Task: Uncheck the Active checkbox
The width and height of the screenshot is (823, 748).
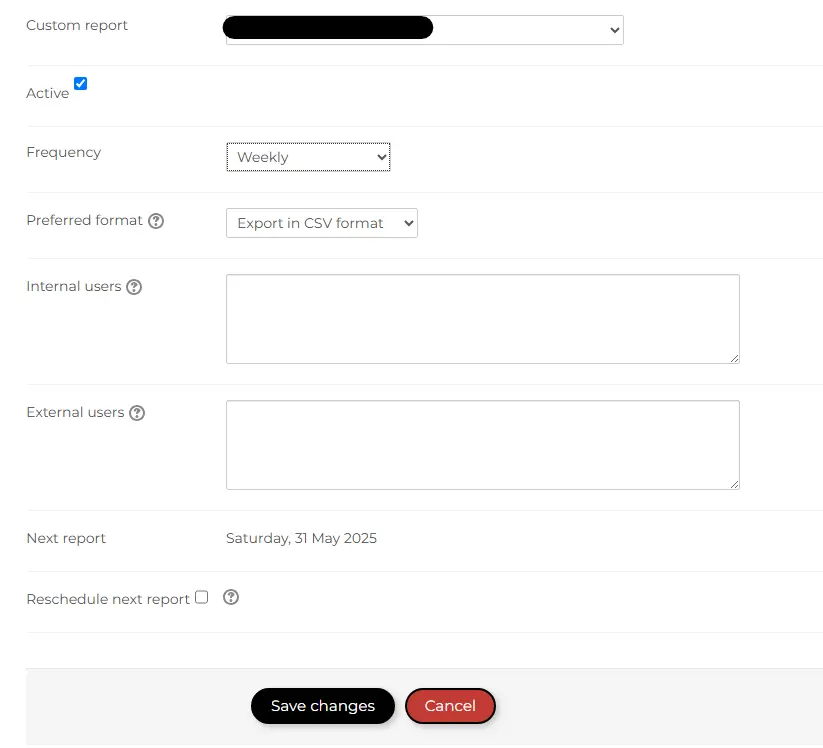Action: [81, 84]
